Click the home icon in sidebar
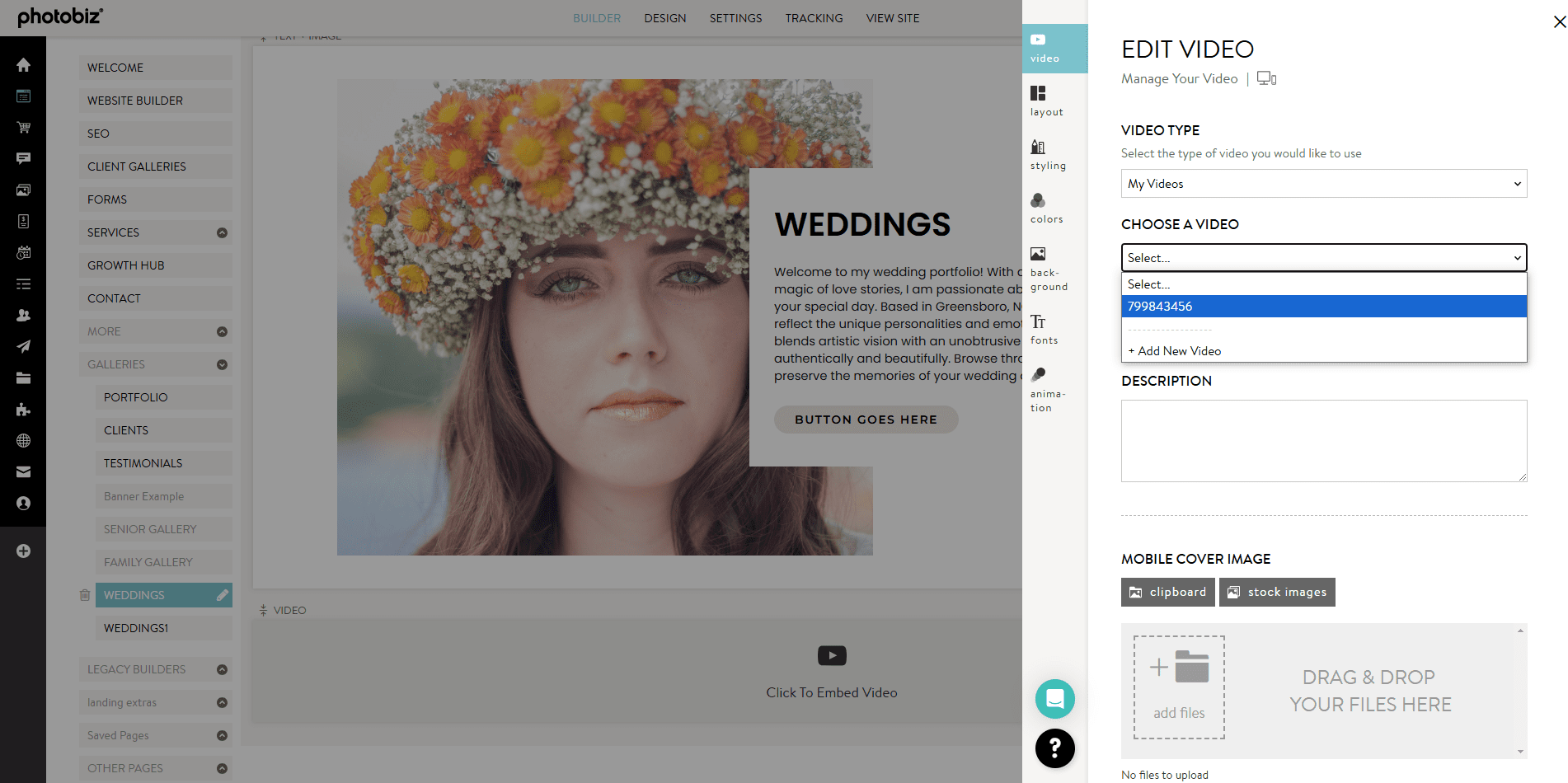The image size is (1568, 783). pyautogui.click(x=23, y=65)
